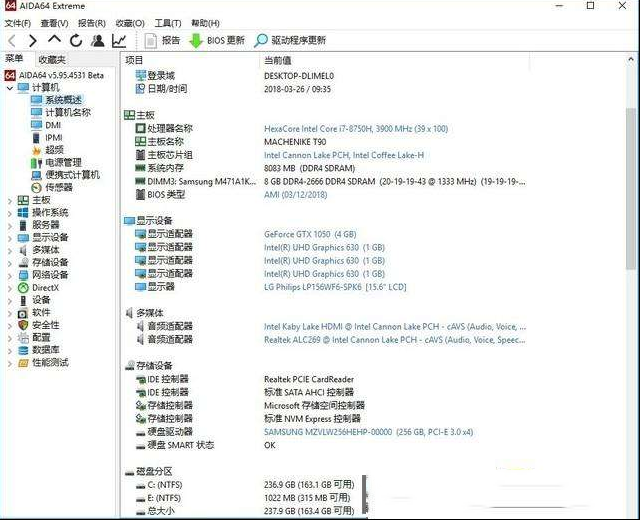Open the 工具(T) menu
Viewport: 640px width, 520px height.
pos(168,23)
